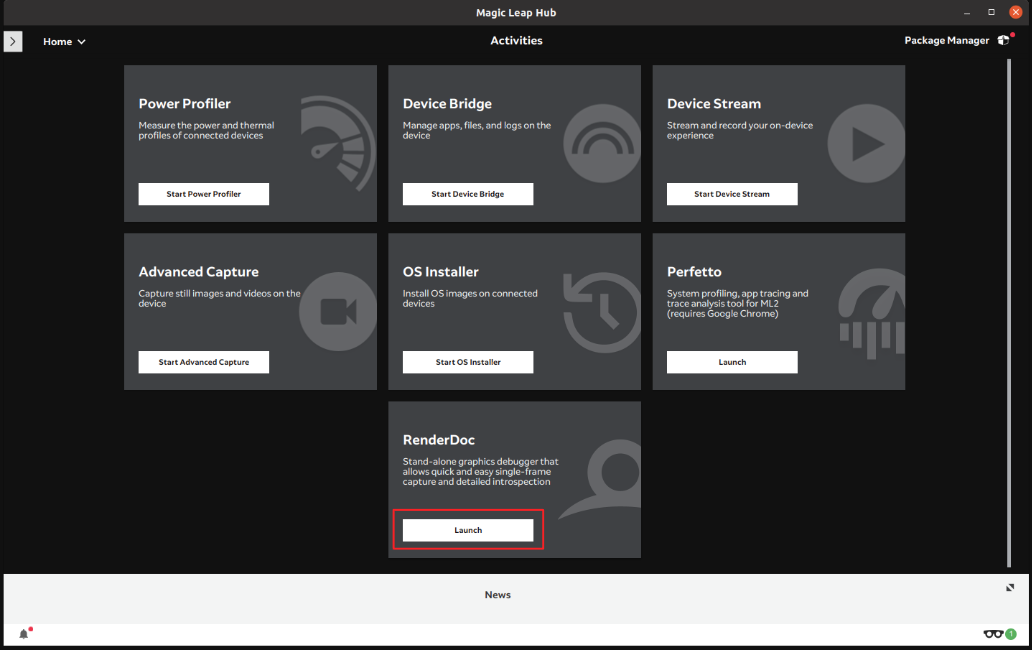The width and height of the screenshot is (1032, 650).
Task: Expand the News panel with the diagonal arrow
Action: click(1010, 588)
